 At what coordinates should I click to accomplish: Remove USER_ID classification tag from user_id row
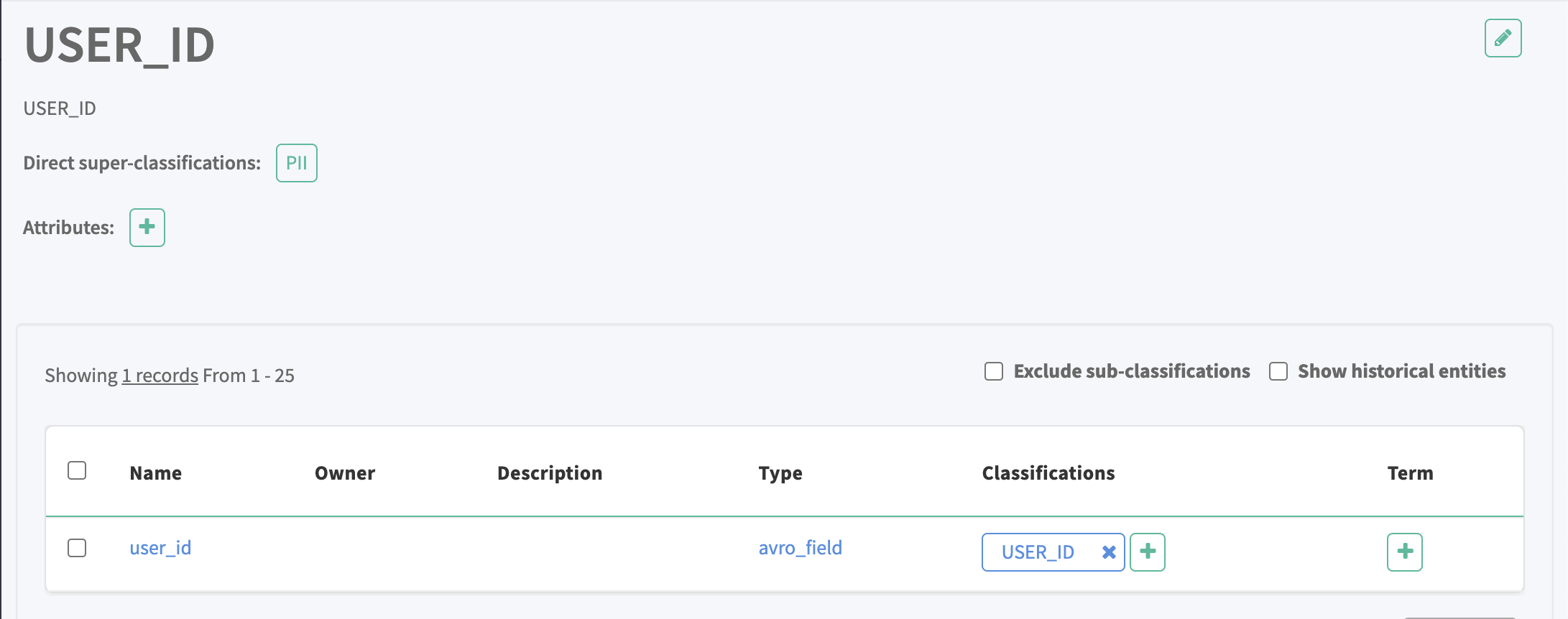pos(1109,552)
